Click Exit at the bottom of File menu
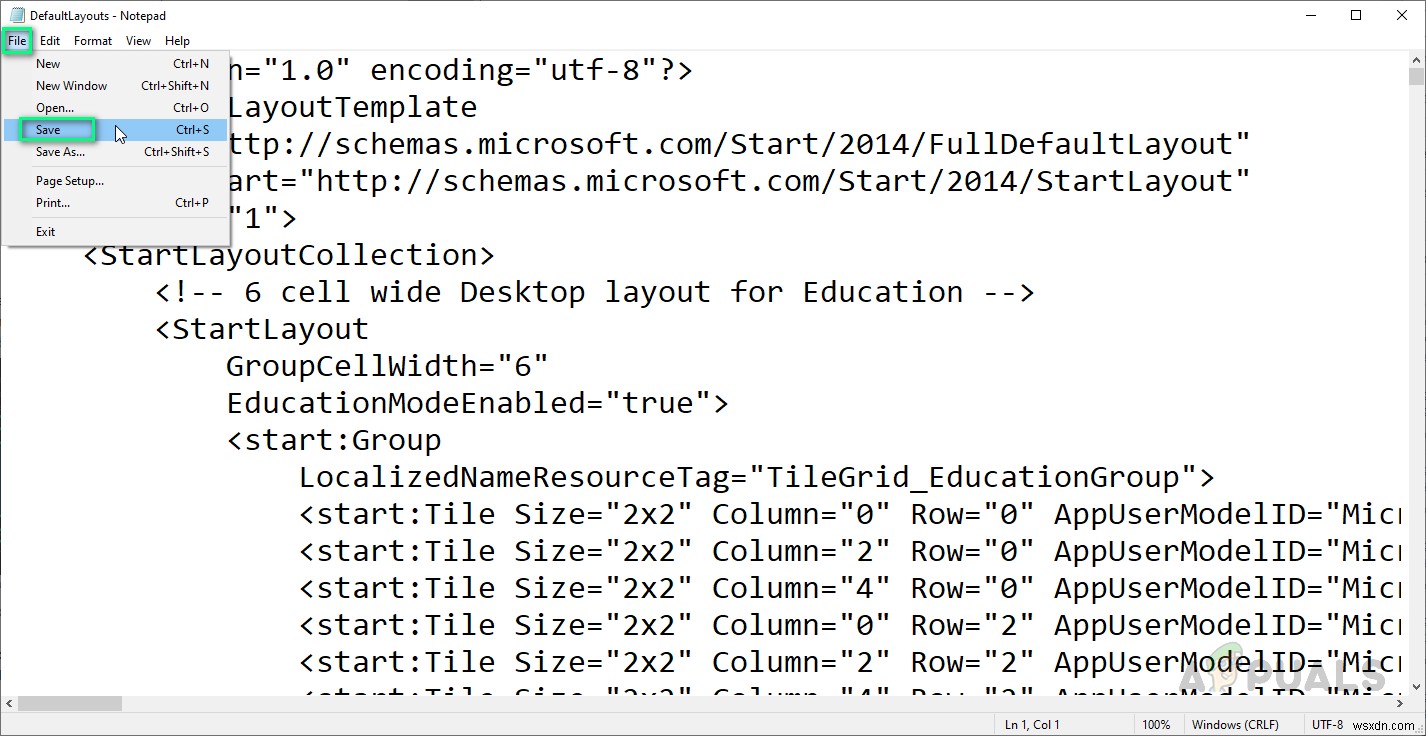 (45, 231)
